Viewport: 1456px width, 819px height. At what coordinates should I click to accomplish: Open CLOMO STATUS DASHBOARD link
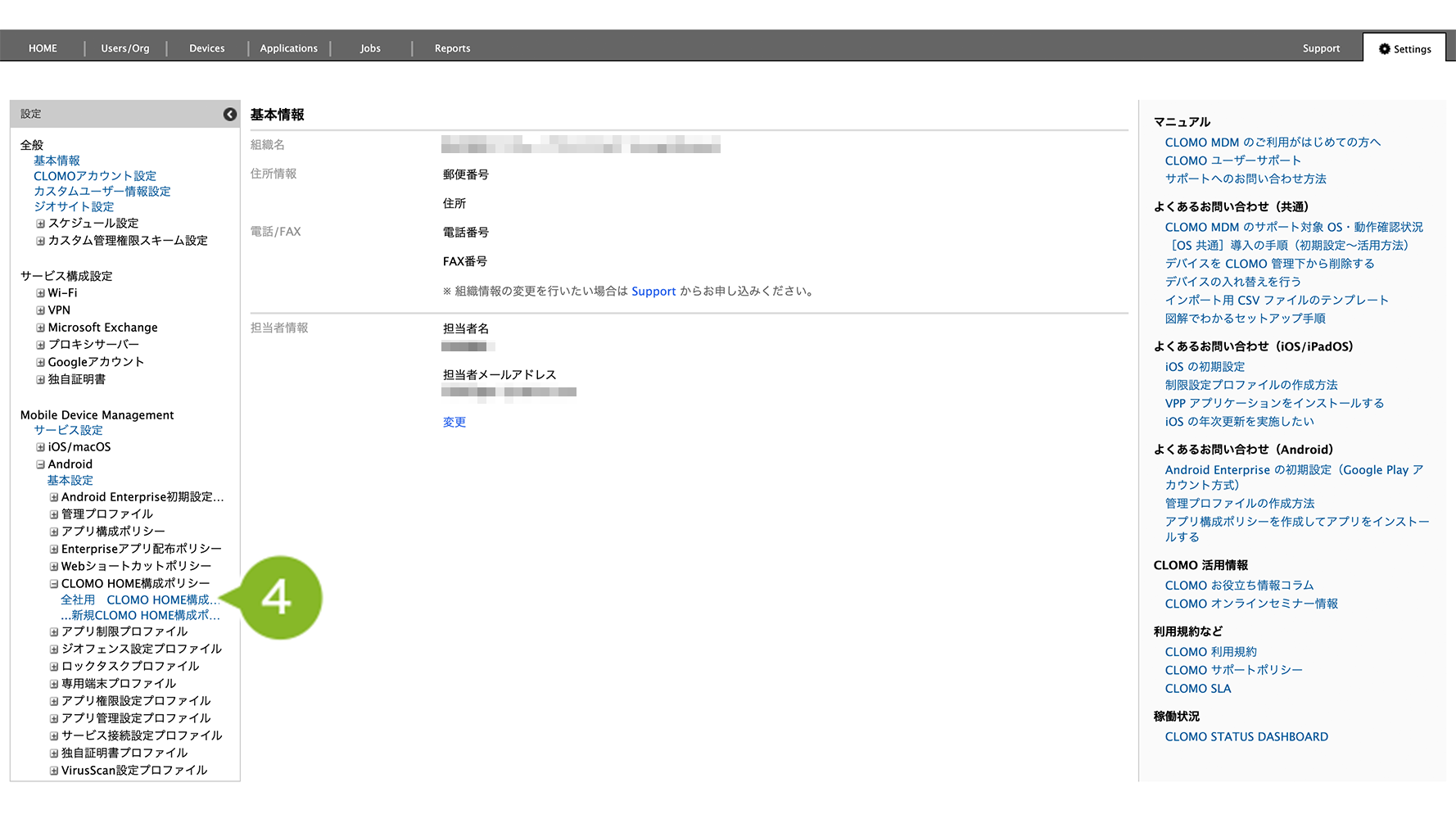click(x=1246, y=737)
